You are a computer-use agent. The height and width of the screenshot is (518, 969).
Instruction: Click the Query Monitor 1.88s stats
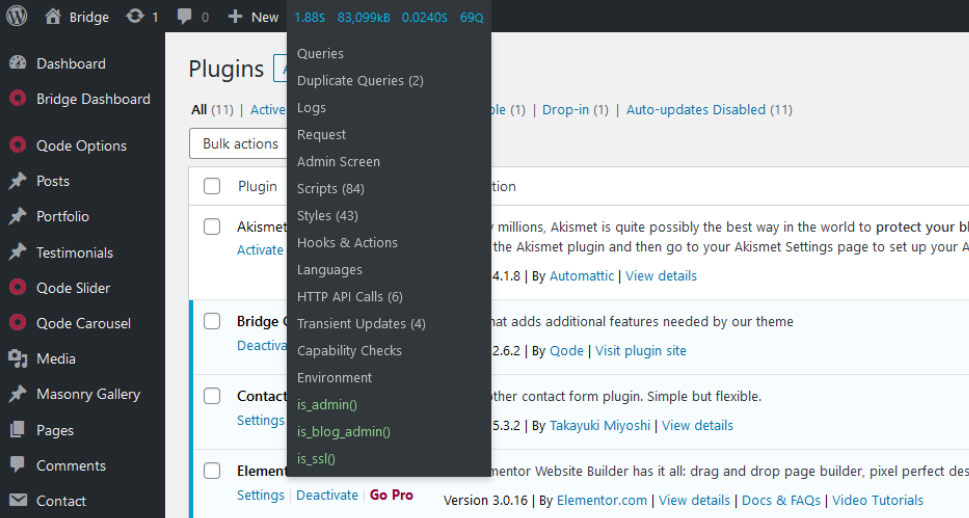point(310,17)
